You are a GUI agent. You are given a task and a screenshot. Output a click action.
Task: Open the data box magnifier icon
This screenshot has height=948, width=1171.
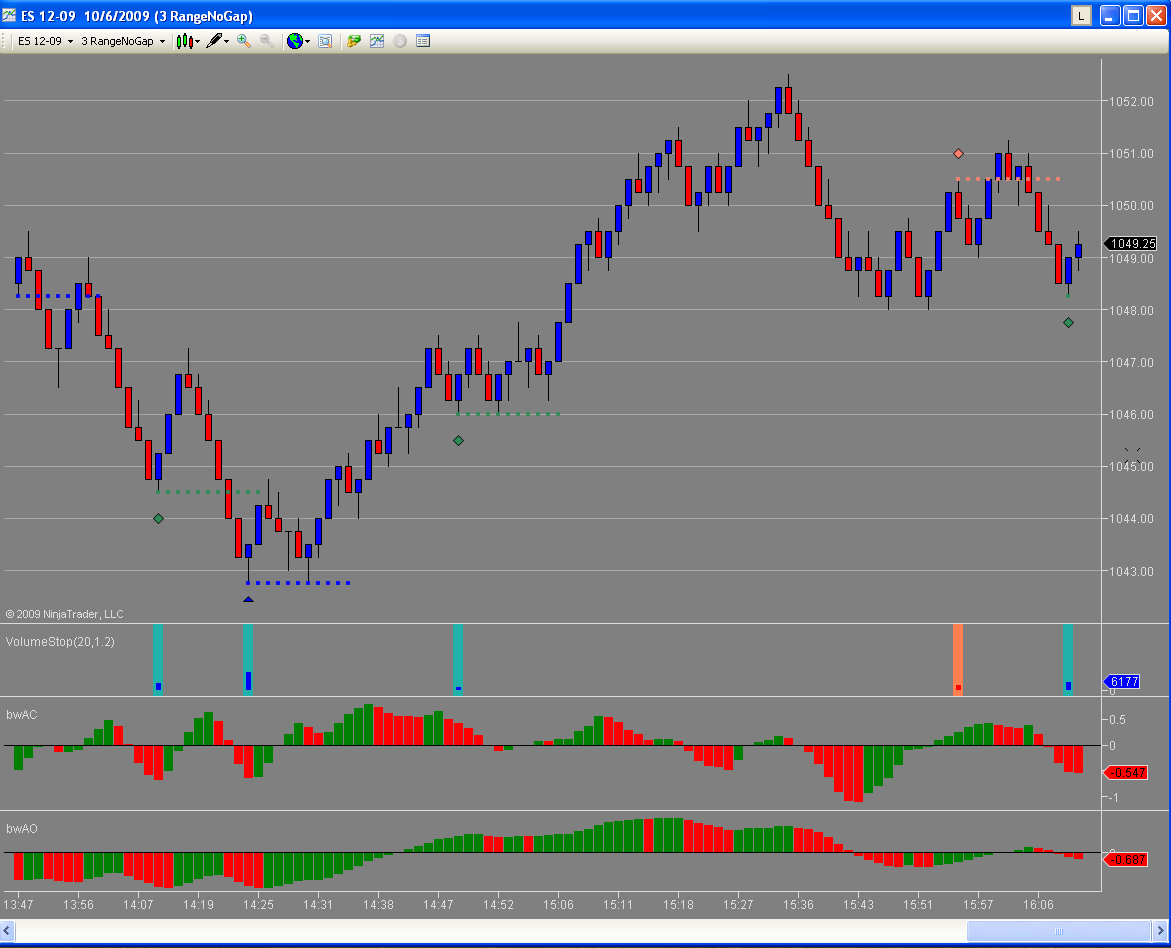coord(325,41)
